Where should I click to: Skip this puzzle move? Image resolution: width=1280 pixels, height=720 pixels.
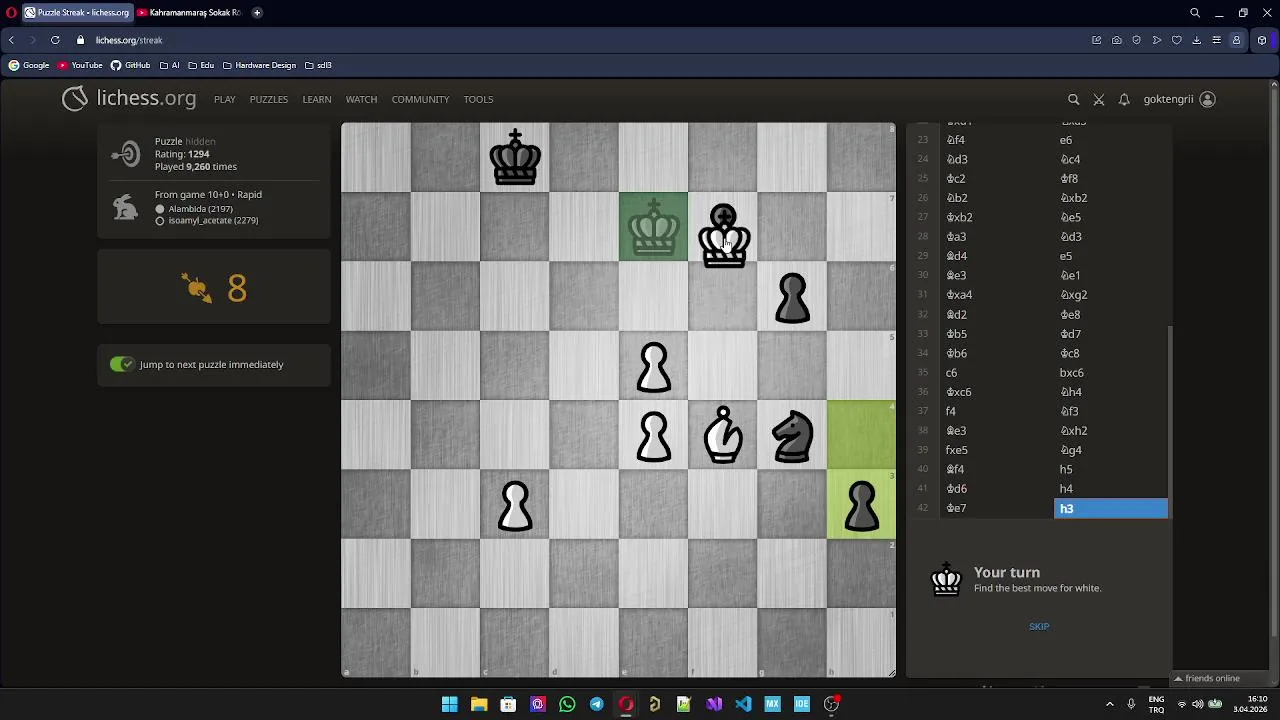tap(1039, 626)
